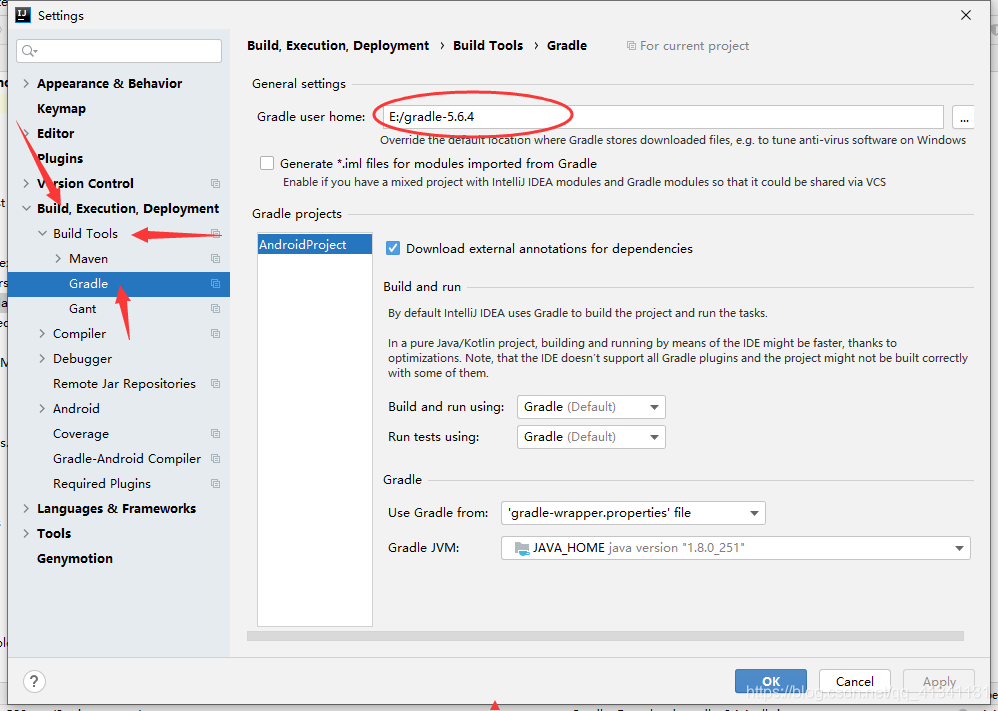Click the OK button
This screenshot has width=998, height=711.
point(770,681)
